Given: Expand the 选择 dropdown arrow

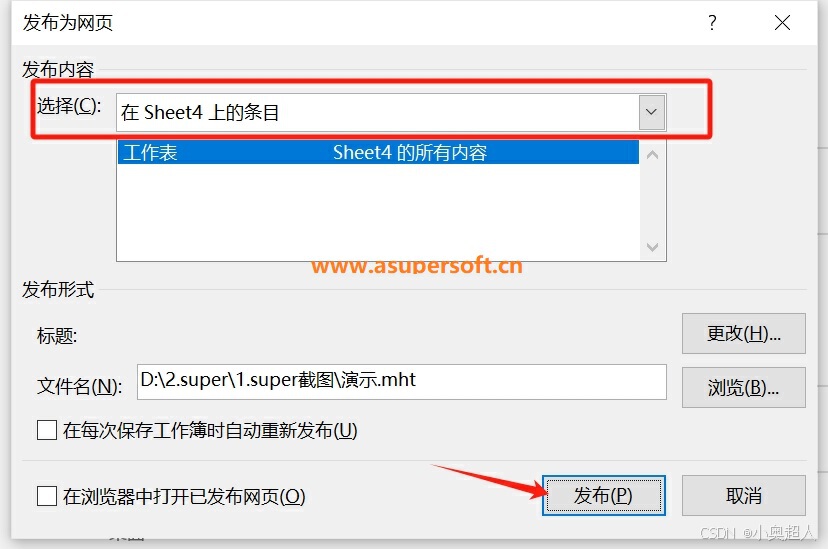Looking at the screenshot, I should click(652, 112).
